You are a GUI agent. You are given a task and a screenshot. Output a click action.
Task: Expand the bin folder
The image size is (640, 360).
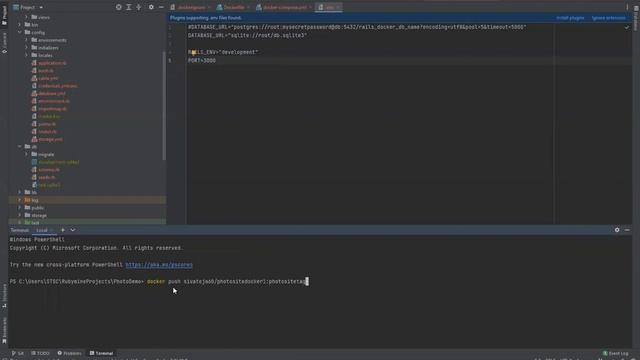(x=20, y=25)
